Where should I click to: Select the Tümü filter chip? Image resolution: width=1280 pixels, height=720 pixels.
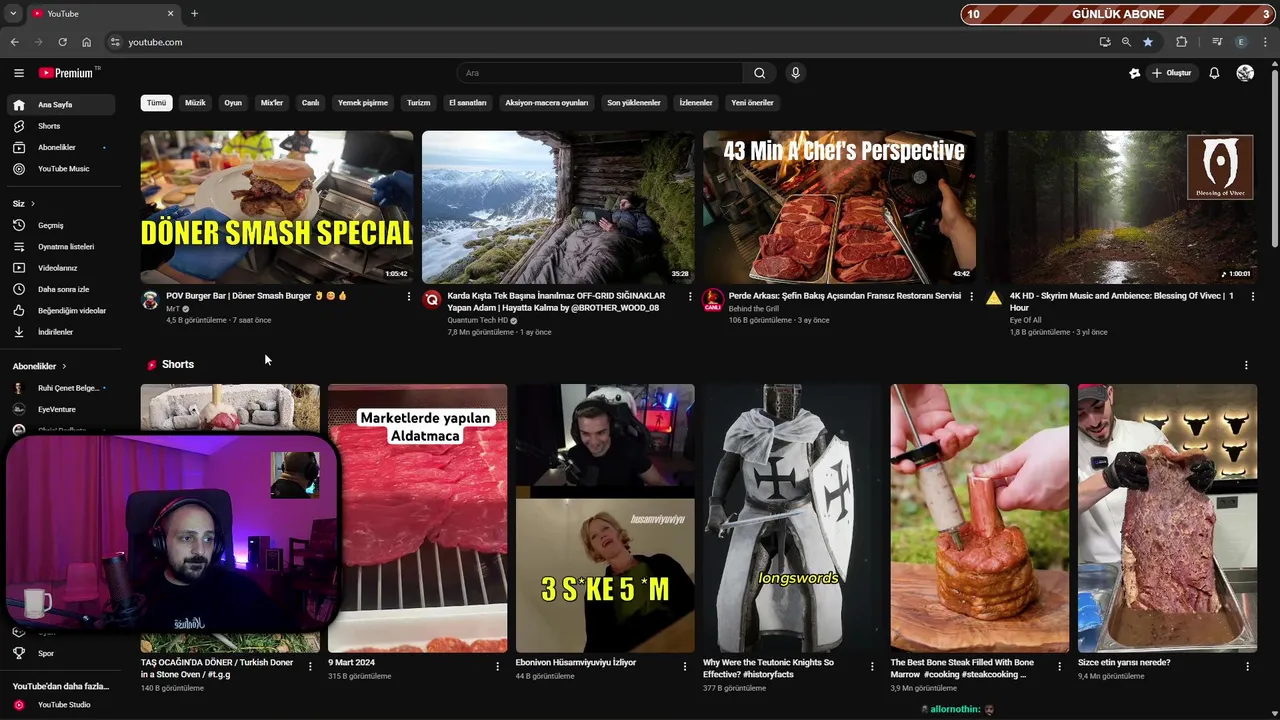tap(157, 102)
